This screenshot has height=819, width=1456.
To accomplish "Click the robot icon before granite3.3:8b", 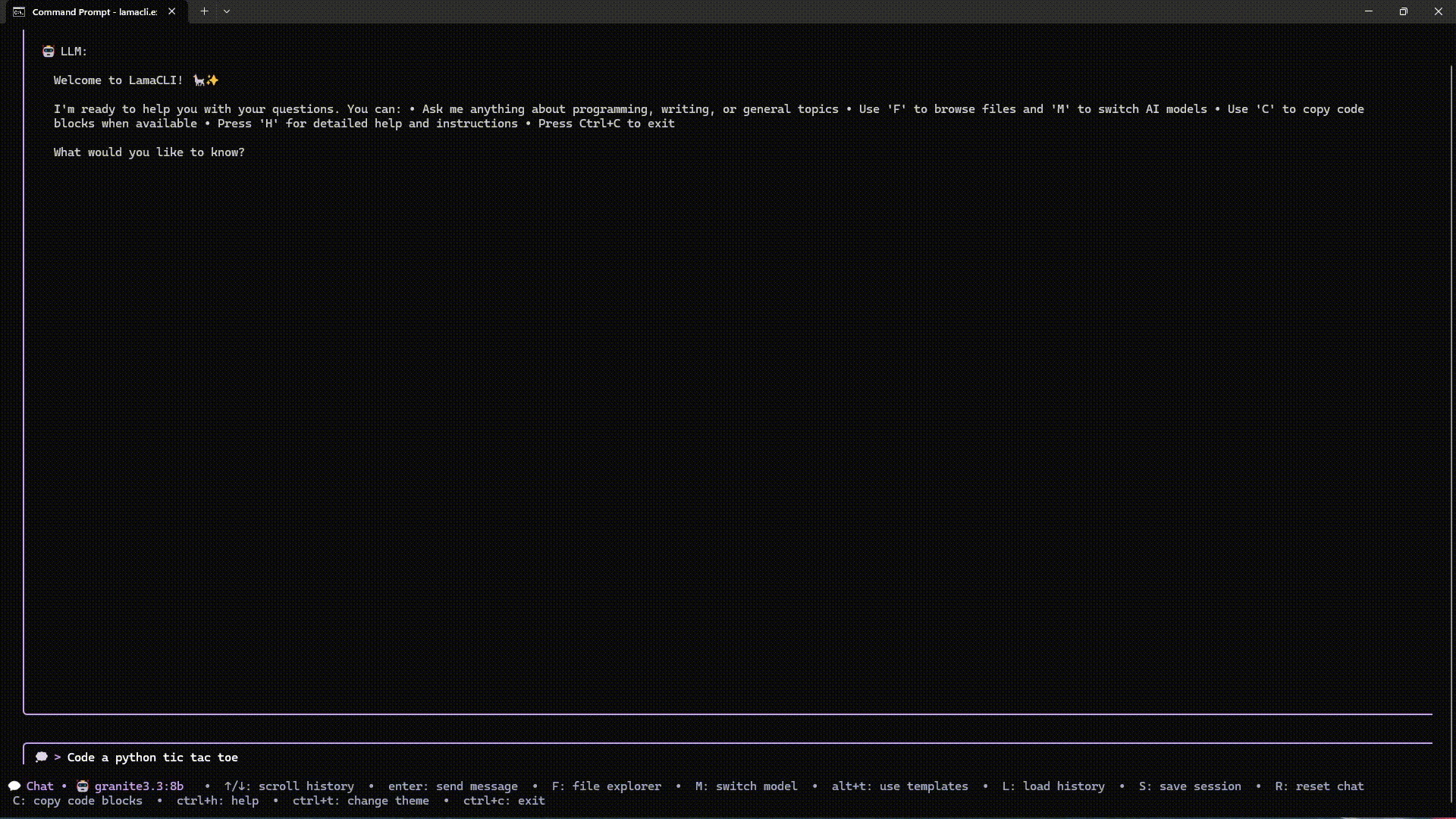I will (83, 786).
